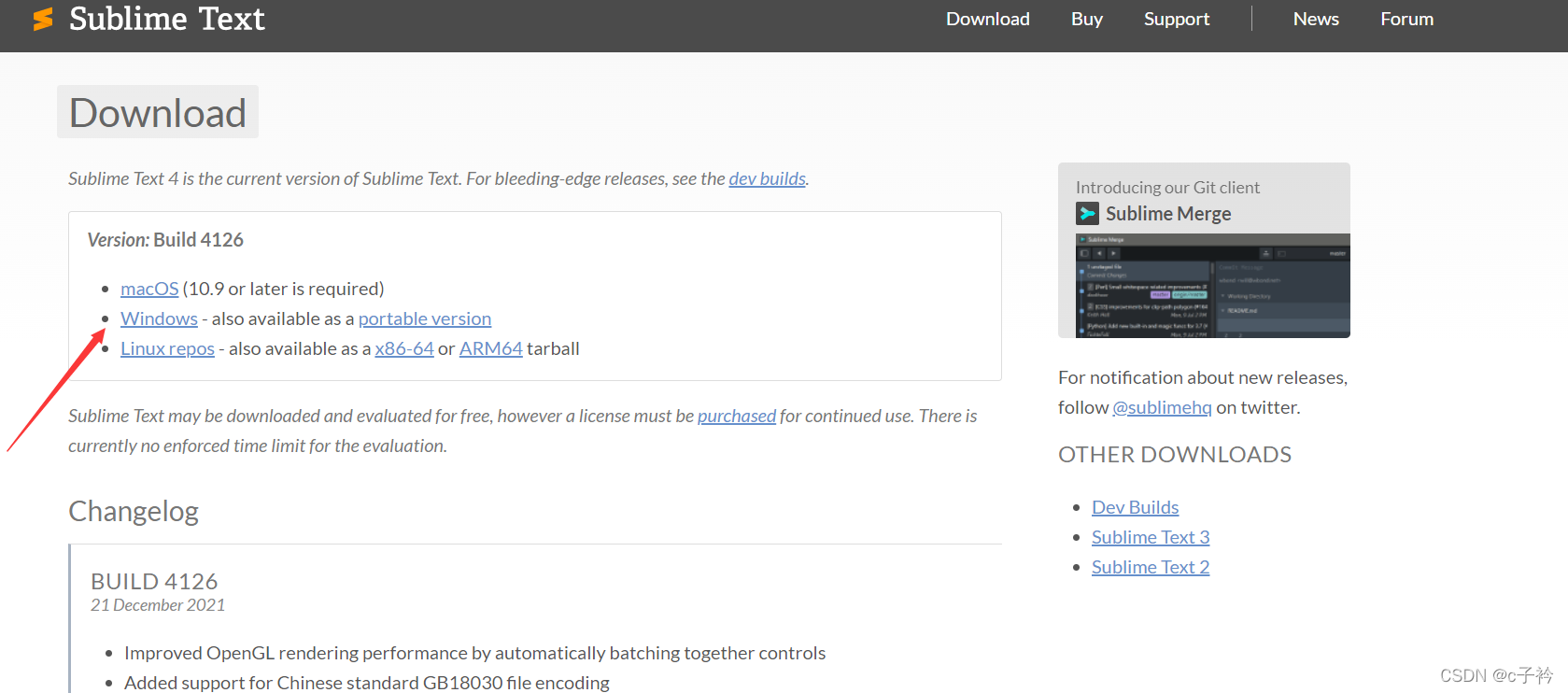Download the ARM64 tarball
The width and height of the screenshot is (1568, 693).
point(490,348)
